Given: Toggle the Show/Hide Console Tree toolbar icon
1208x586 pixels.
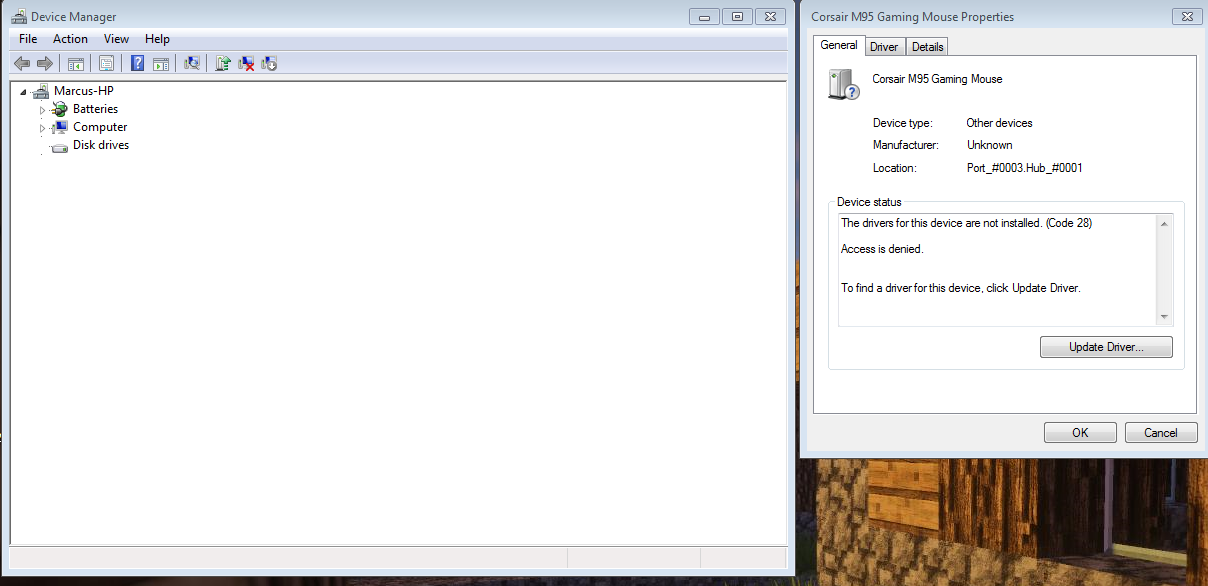Looking at the screenshot, I should coord(75,63).
